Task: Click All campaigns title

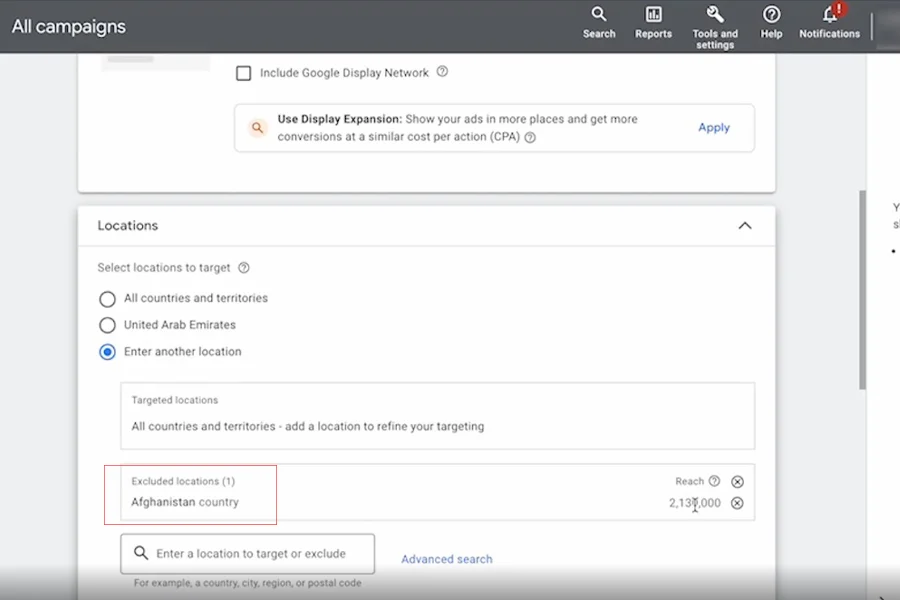Action: click(68, 26)
